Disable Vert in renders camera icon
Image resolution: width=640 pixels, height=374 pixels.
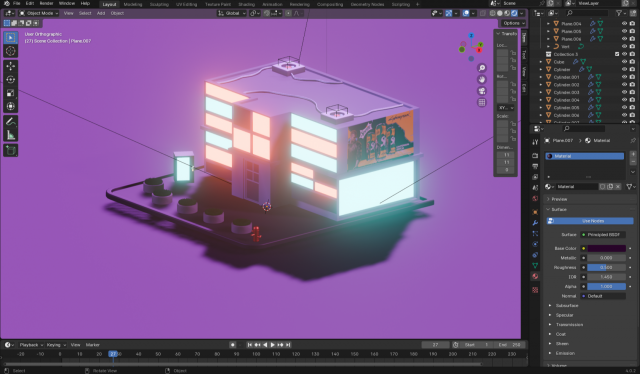[632, 47]
